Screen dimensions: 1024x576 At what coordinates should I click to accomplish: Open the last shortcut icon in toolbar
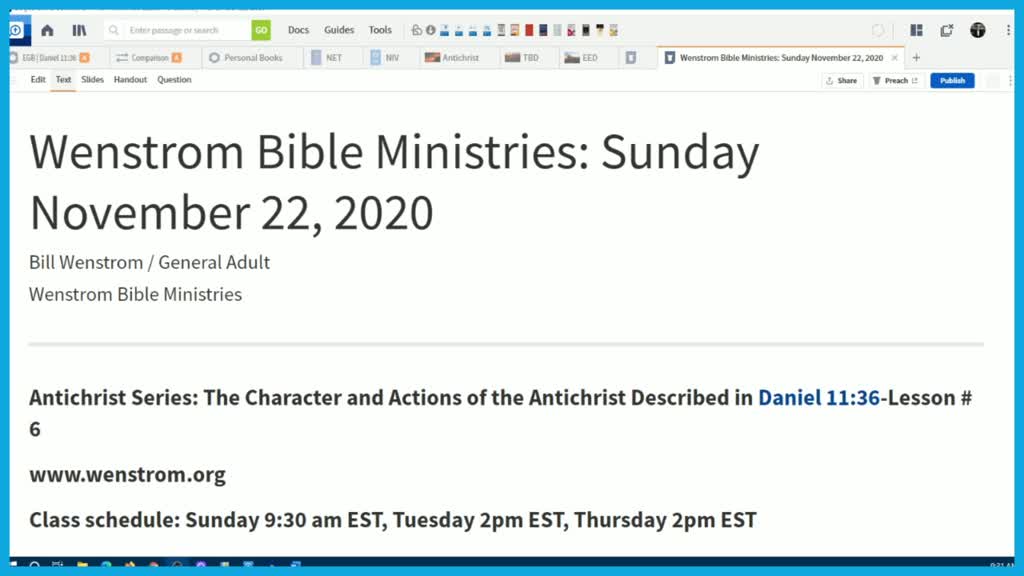614,30
